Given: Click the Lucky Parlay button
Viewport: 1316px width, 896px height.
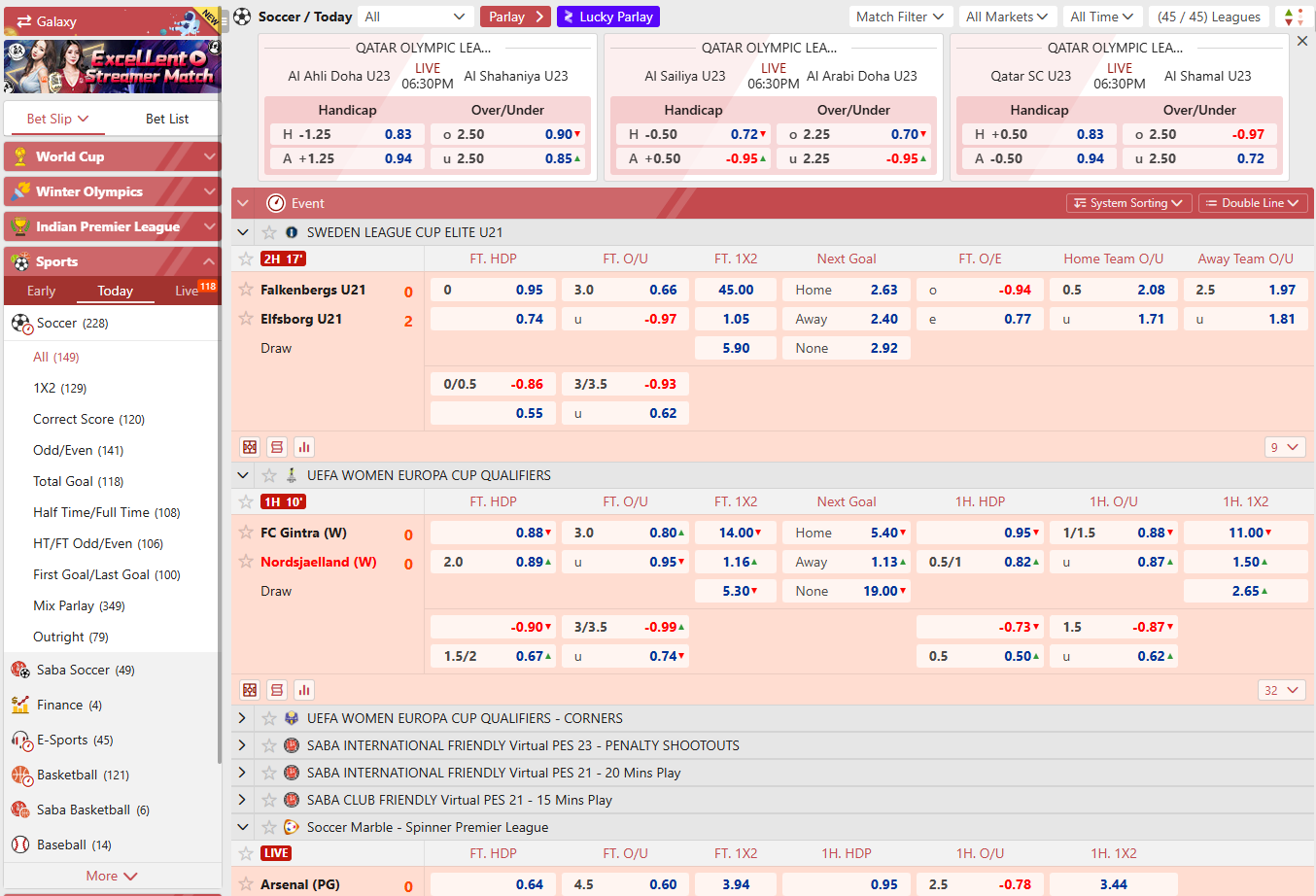Looking at the screenshot, I should click(x=607, y=17).
